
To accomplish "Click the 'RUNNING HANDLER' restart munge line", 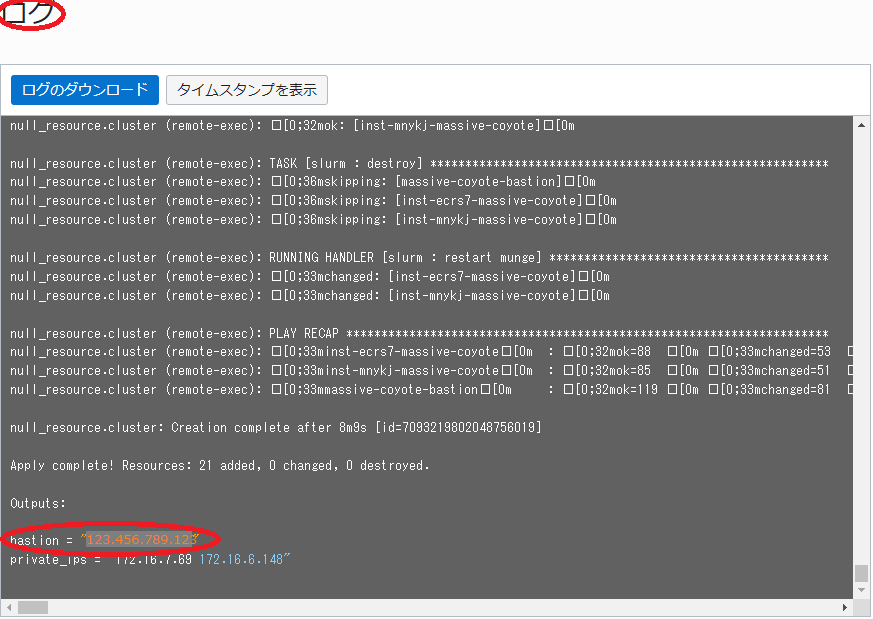I will 418,257.
